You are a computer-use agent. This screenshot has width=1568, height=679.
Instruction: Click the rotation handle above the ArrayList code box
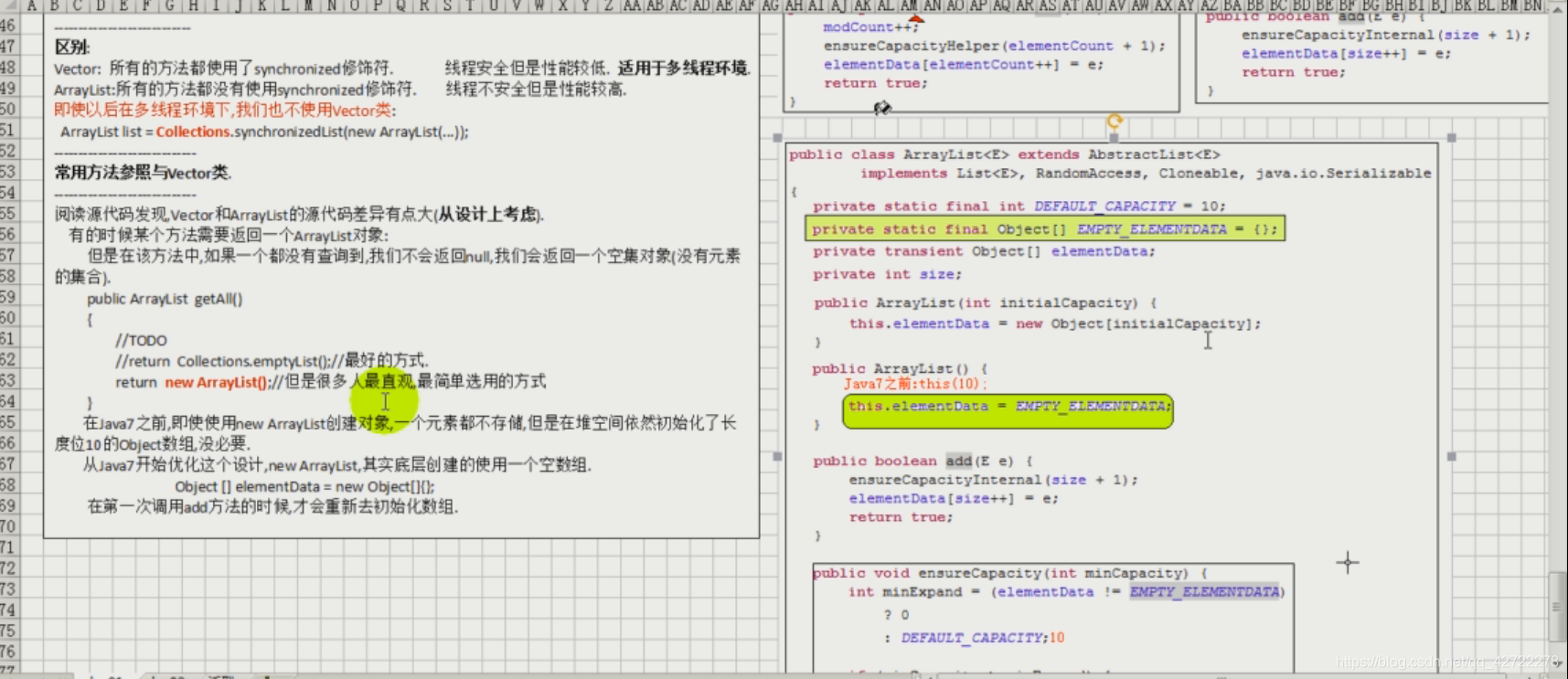pos(1115,121)
